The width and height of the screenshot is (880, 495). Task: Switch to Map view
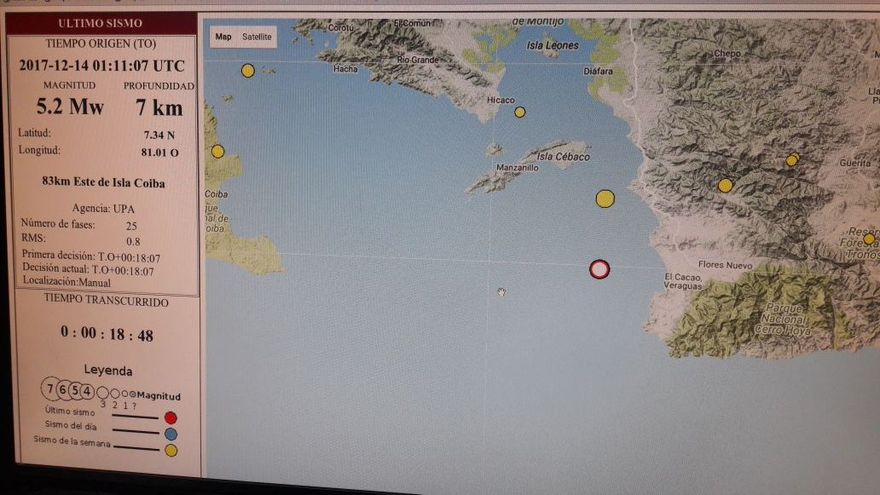tap(223, 37)
